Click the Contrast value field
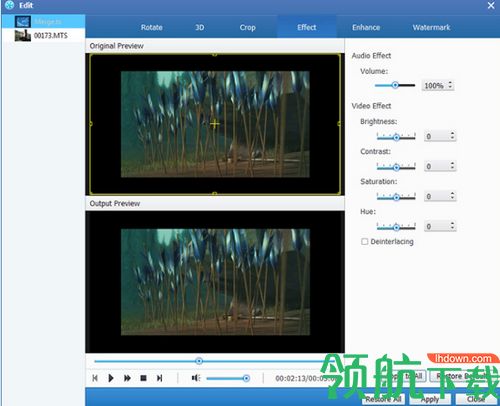Viewport: 500px width, 406px height. (x=436, y=166)
